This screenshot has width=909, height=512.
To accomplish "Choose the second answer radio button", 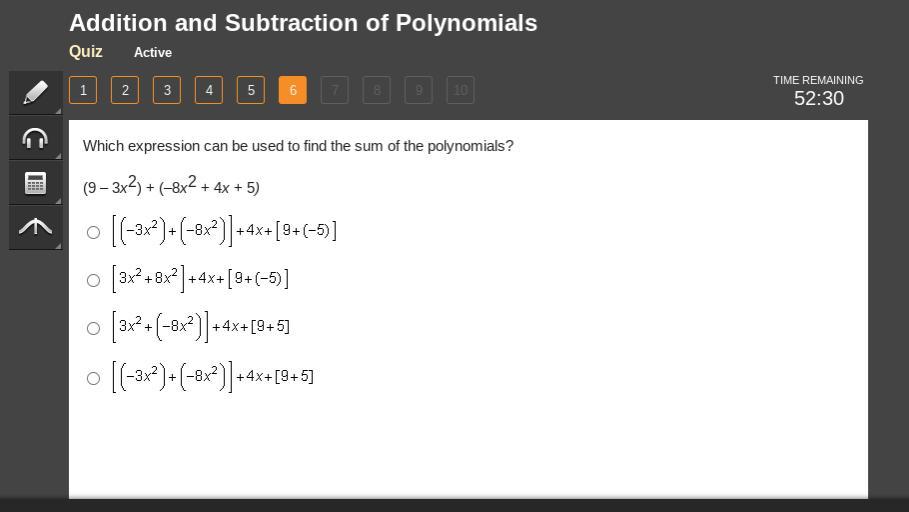I will point(94,280).
